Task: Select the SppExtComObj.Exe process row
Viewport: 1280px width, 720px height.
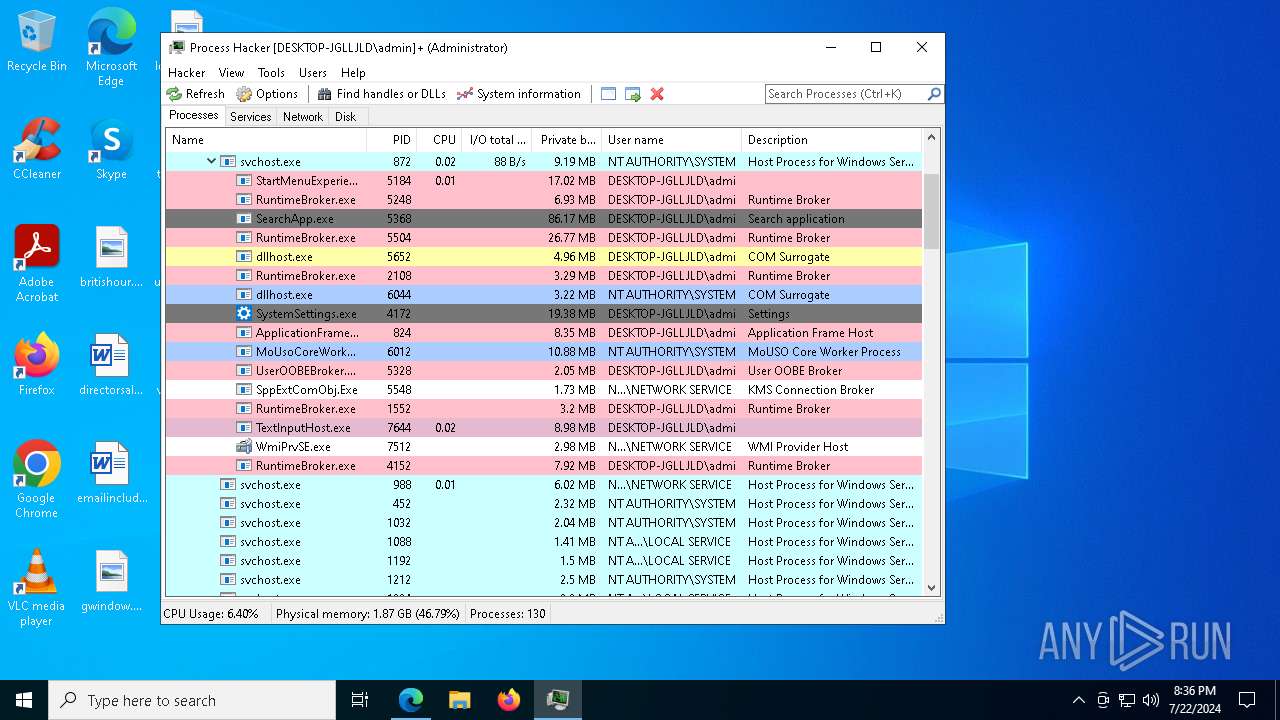Action: [543, 389]
